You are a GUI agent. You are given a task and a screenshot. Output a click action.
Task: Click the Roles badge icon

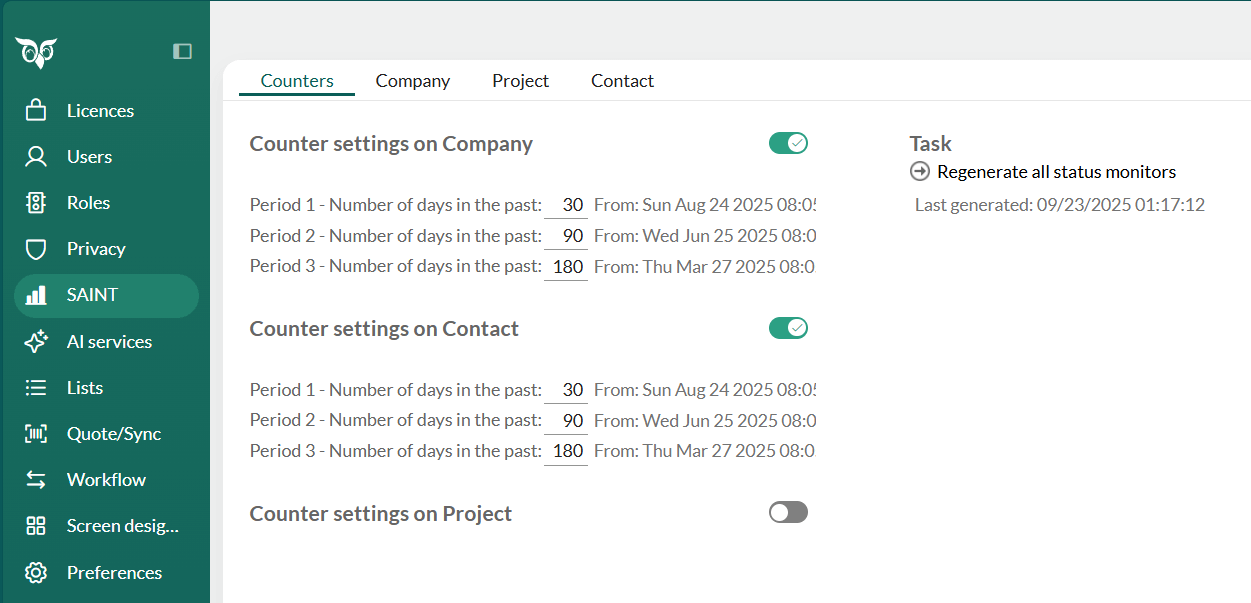click(x=36, y=202)
